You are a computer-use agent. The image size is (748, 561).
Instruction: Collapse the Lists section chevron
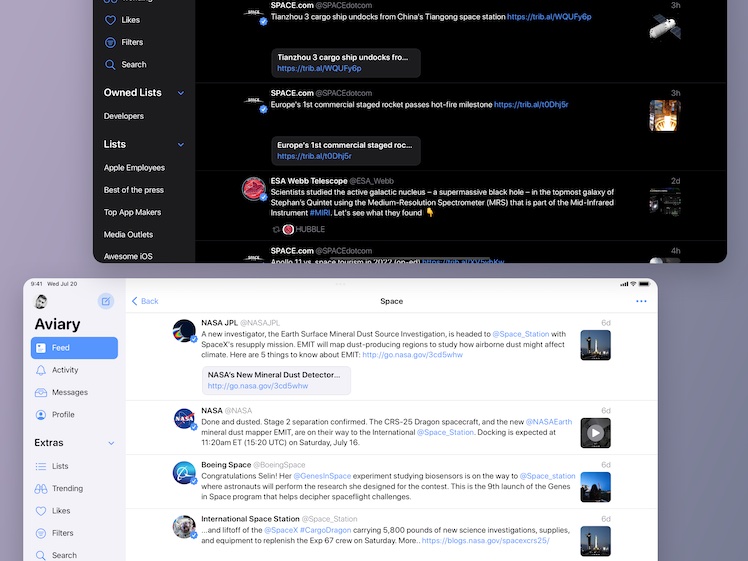[181, 145]
